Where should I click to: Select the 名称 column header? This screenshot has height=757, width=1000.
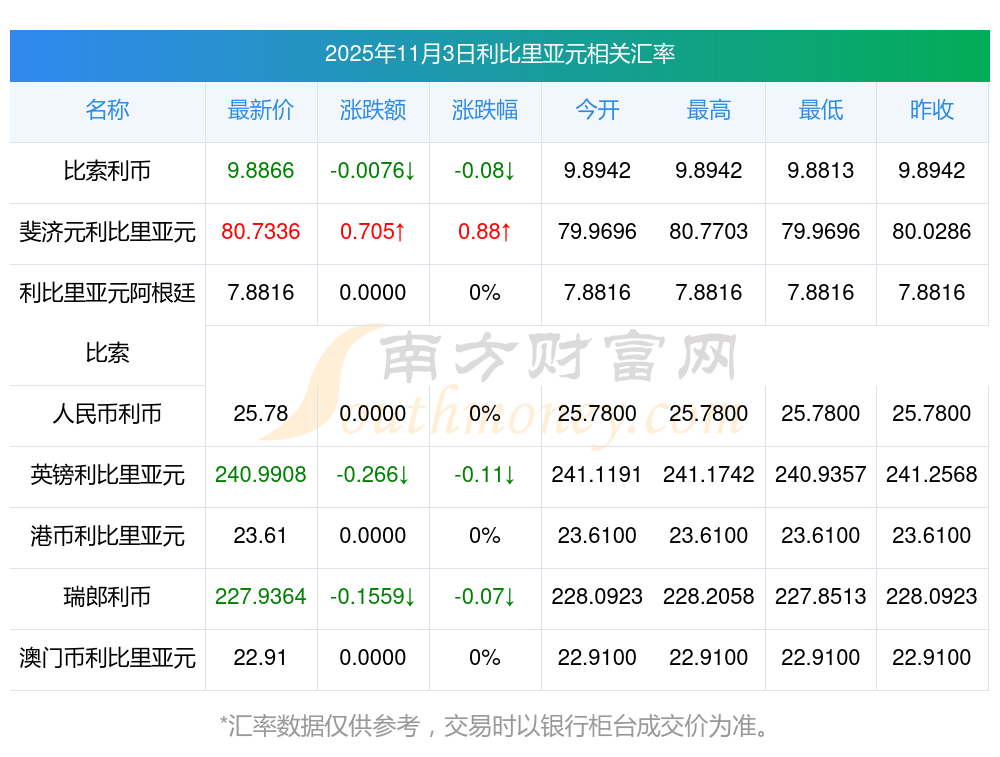107,110
